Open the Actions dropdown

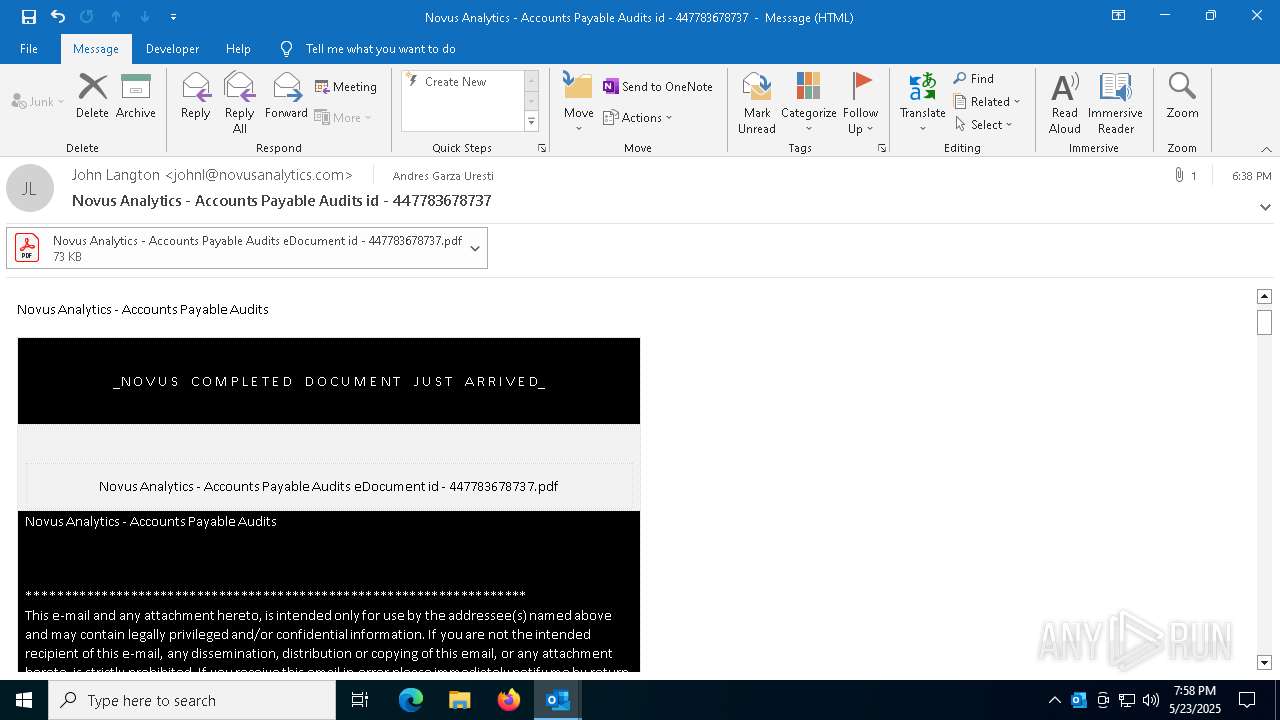(638, 117)
